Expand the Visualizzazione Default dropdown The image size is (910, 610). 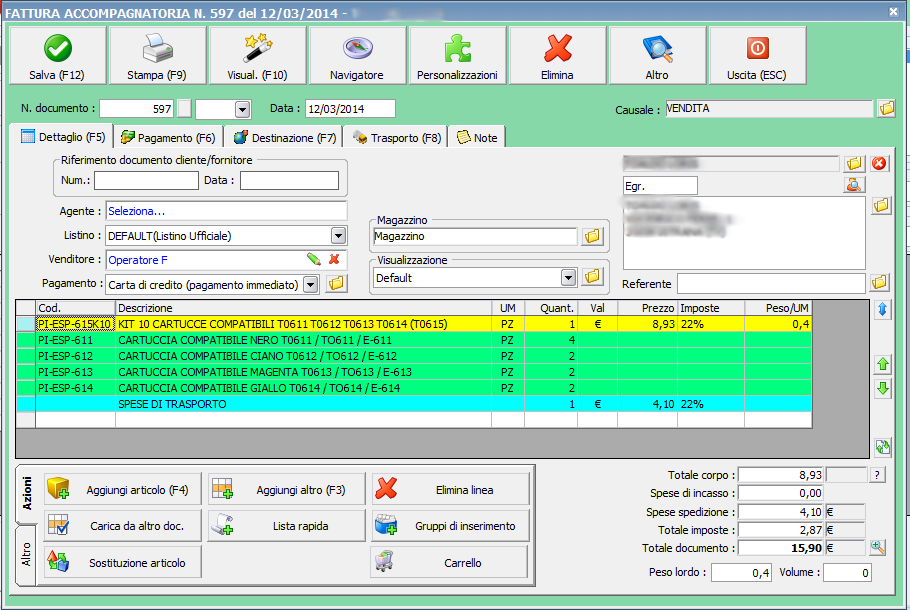pyautogui.click(x=568, y=277)
